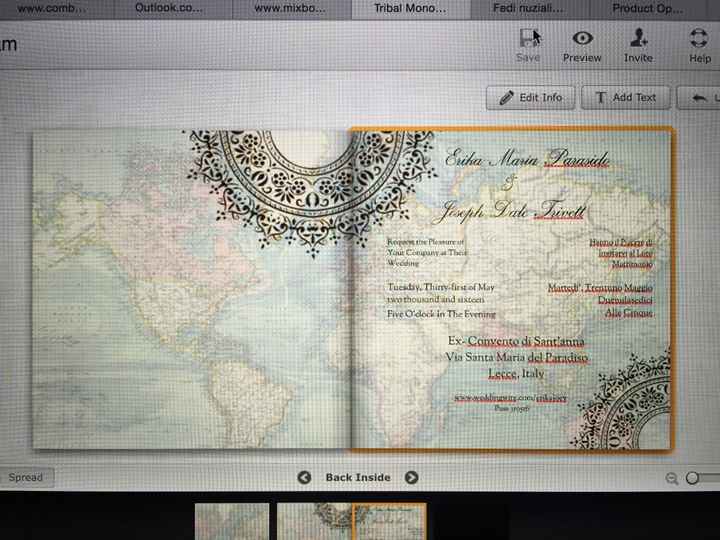Toggle the Spread view button
The image size is (720, 540).
(x=26, y=478)
